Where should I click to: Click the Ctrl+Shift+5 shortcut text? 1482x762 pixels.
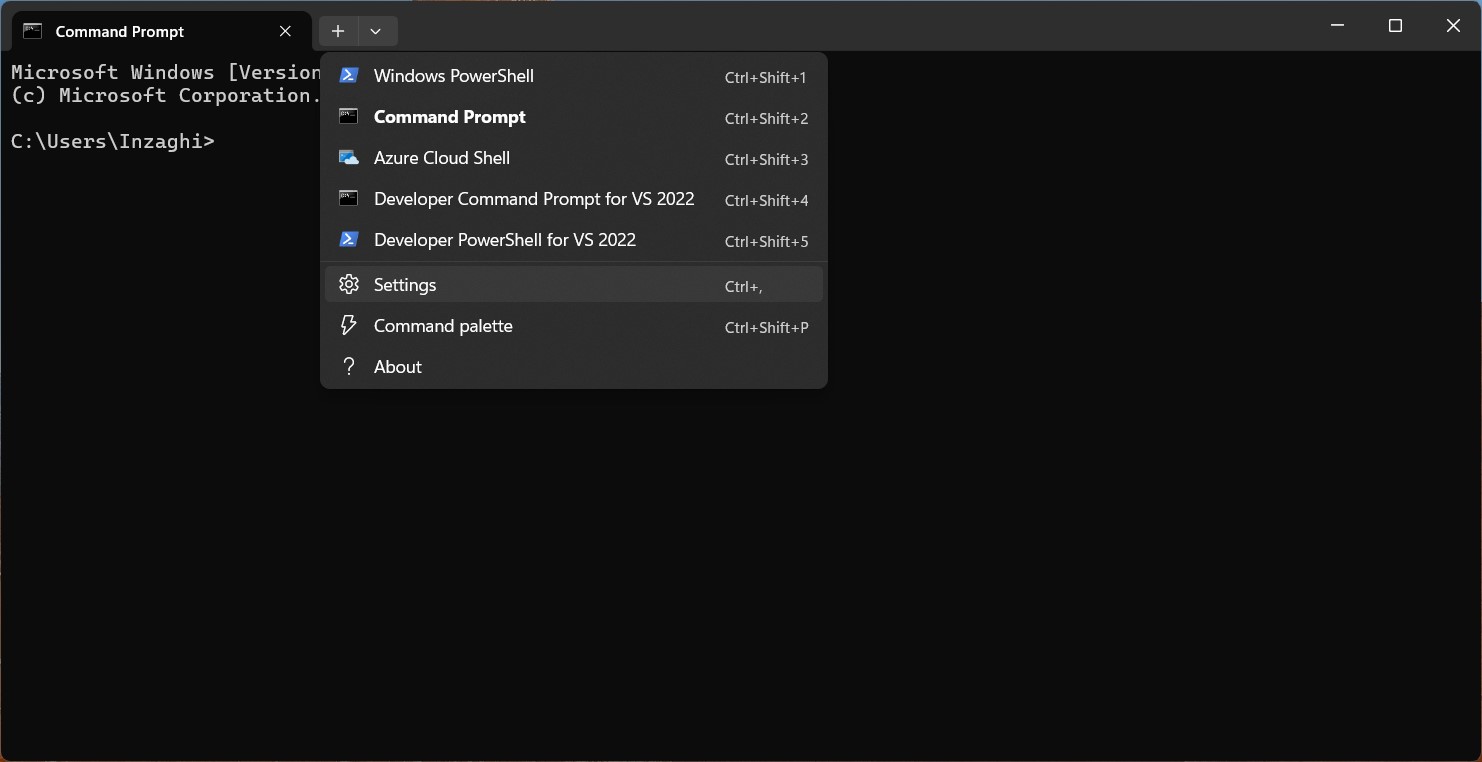(766, 241)
